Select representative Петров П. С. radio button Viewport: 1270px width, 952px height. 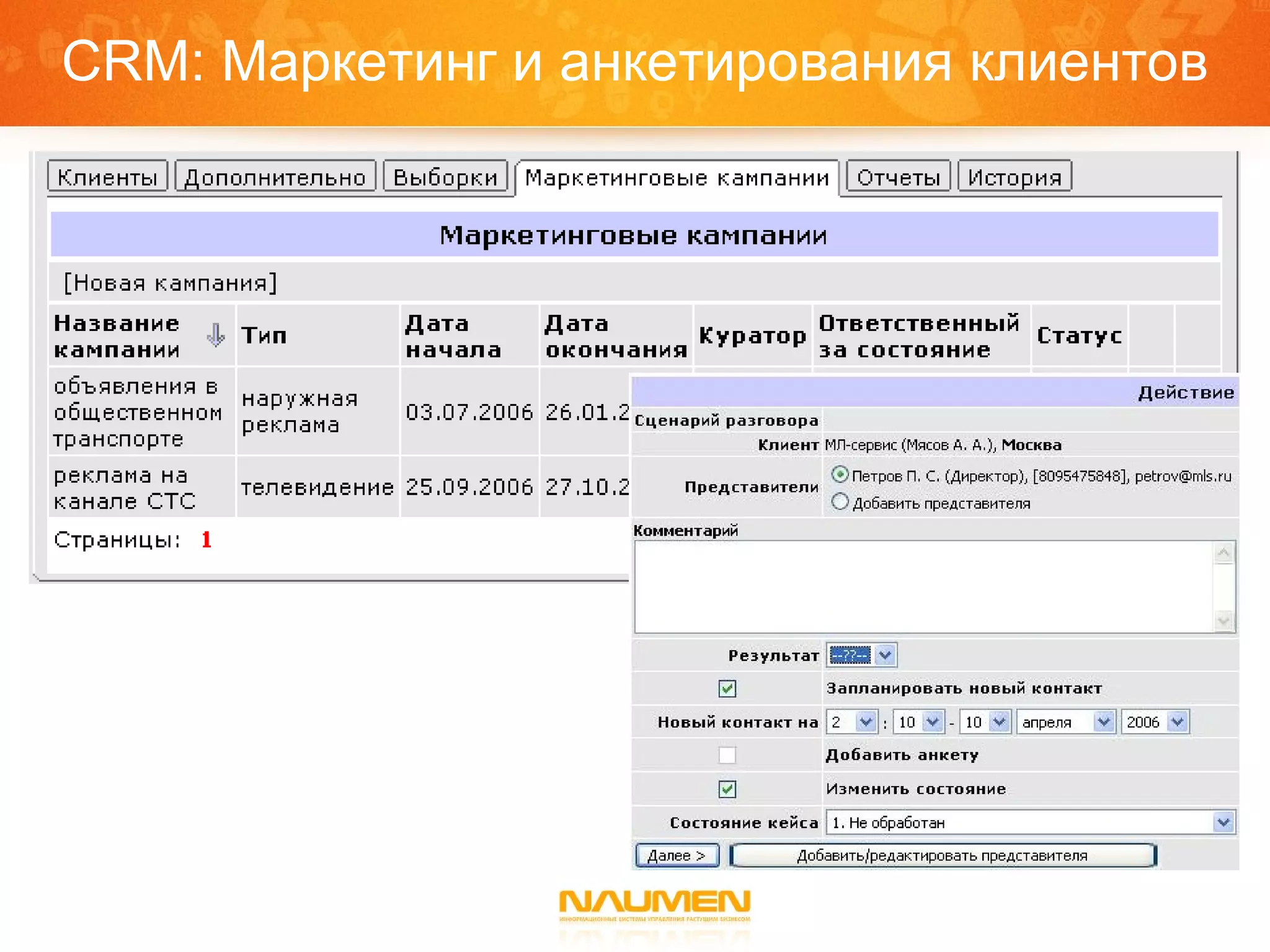(840, 475)
